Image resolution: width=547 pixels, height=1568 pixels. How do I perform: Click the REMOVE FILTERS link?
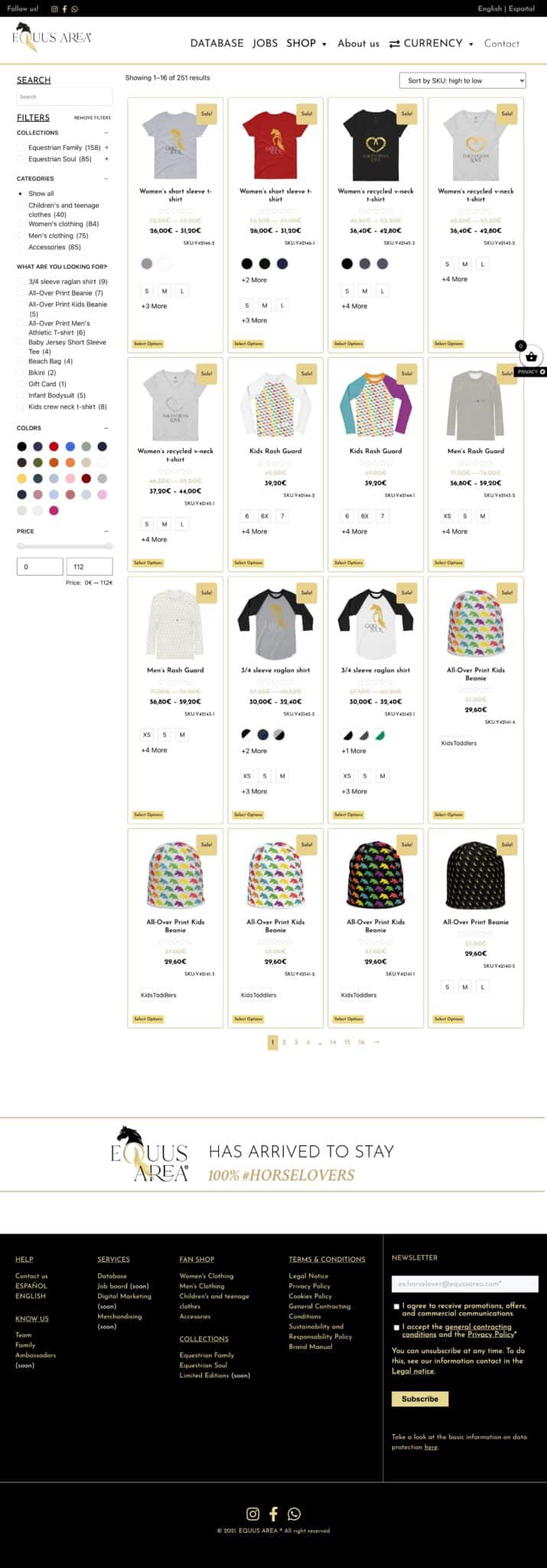click(93, 118)
